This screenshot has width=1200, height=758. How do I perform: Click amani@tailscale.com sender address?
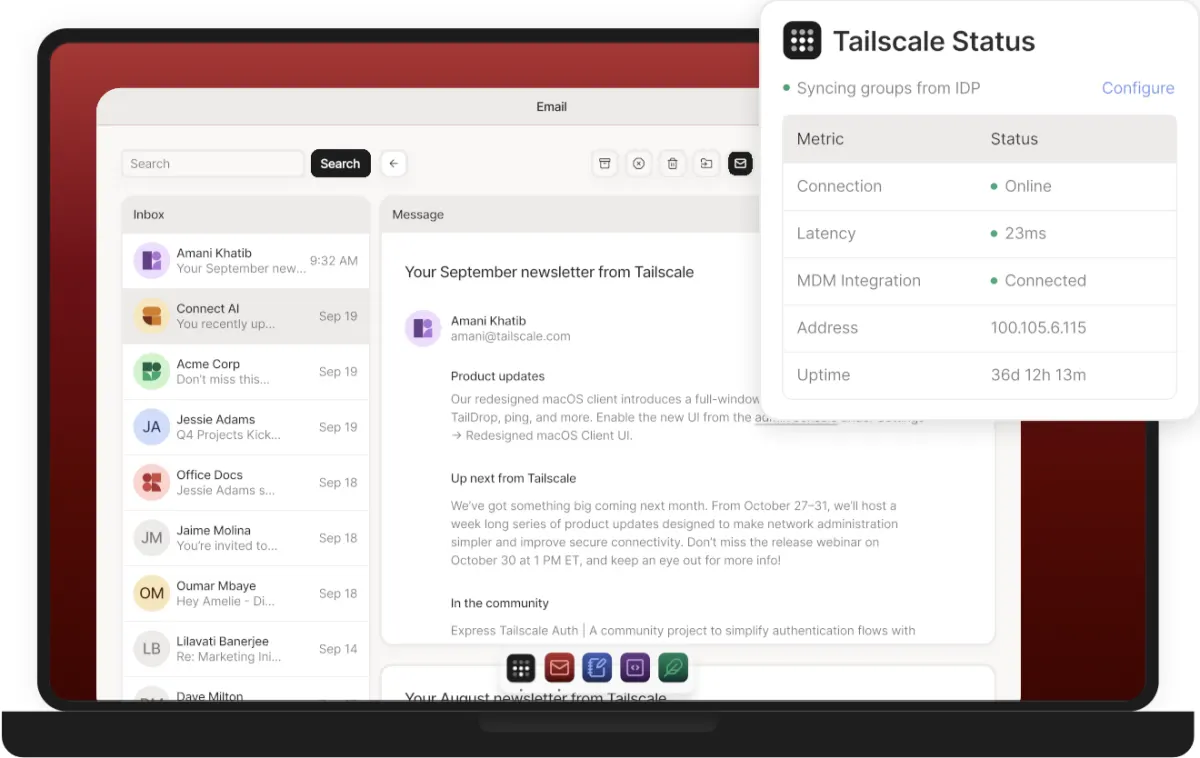coord(511,337)
